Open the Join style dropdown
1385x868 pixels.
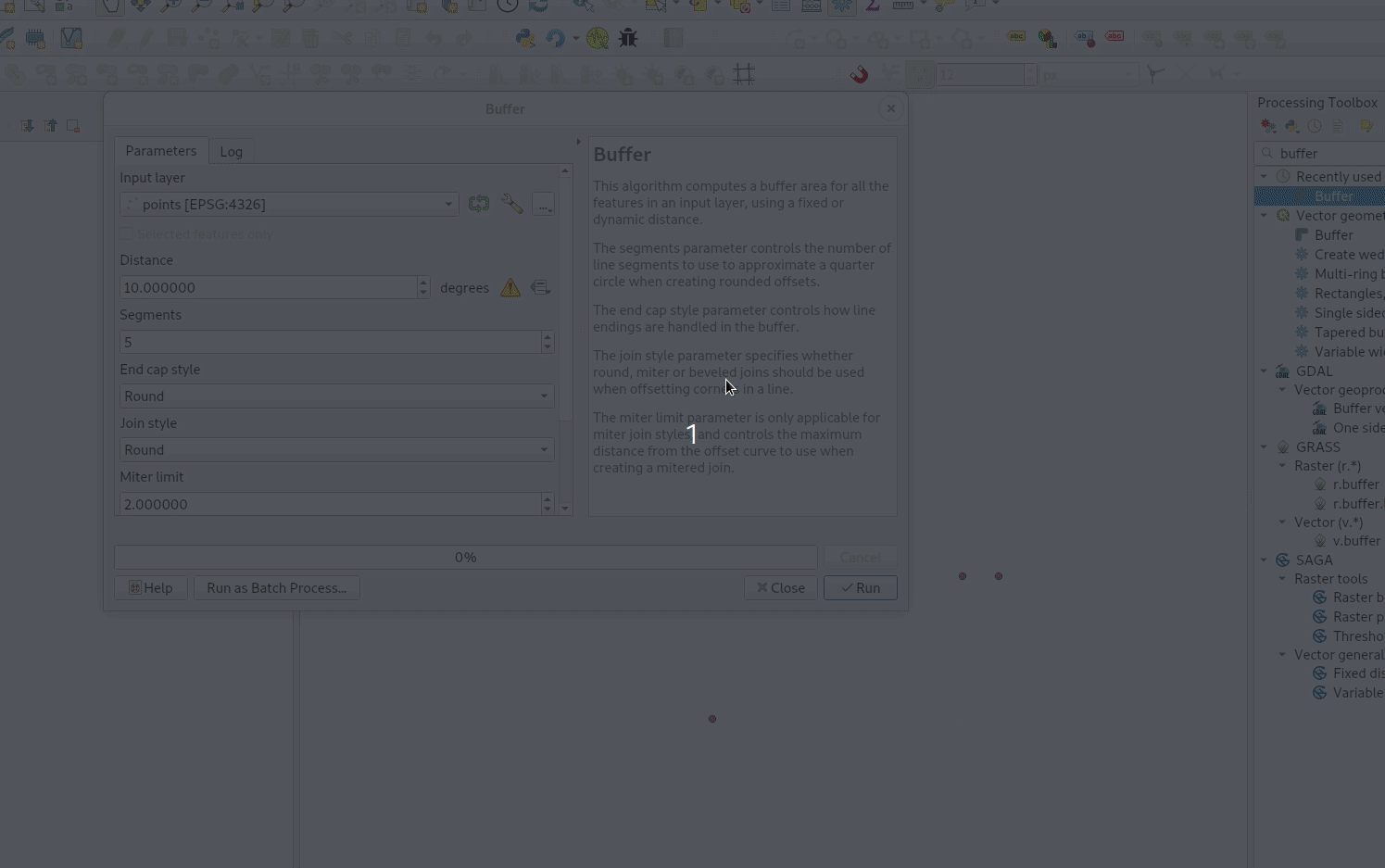pos(336,450)
